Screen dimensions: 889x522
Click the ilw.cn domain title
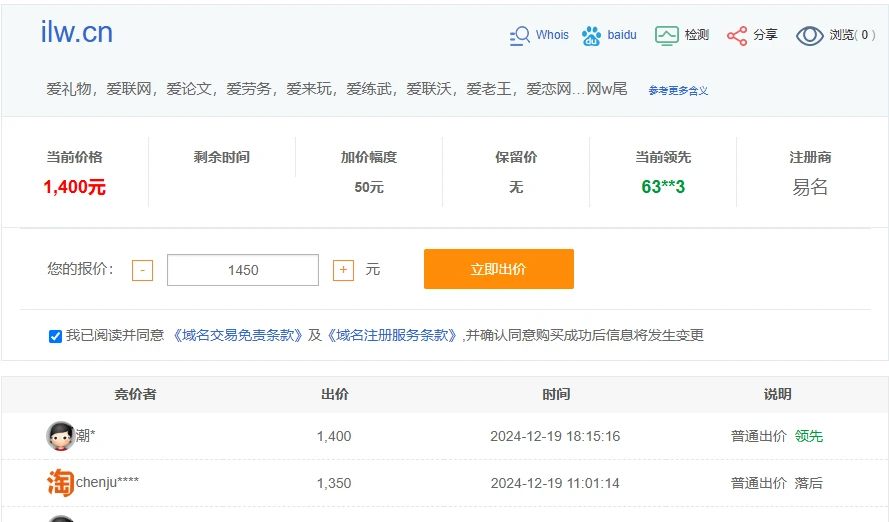[77, 33]
